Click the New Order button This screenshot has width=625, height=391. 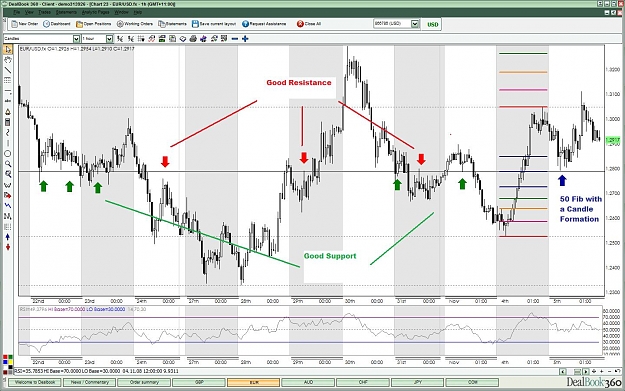25,24
